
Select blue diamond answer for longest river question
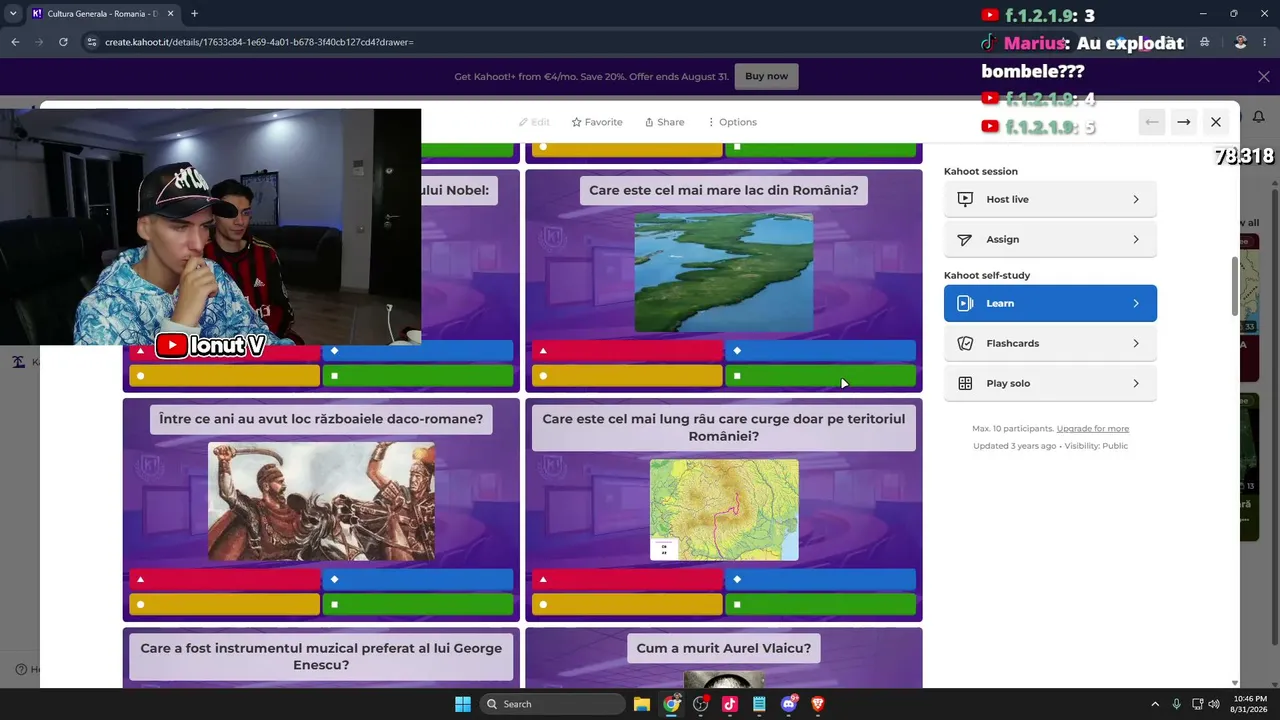tap(820, 579)
